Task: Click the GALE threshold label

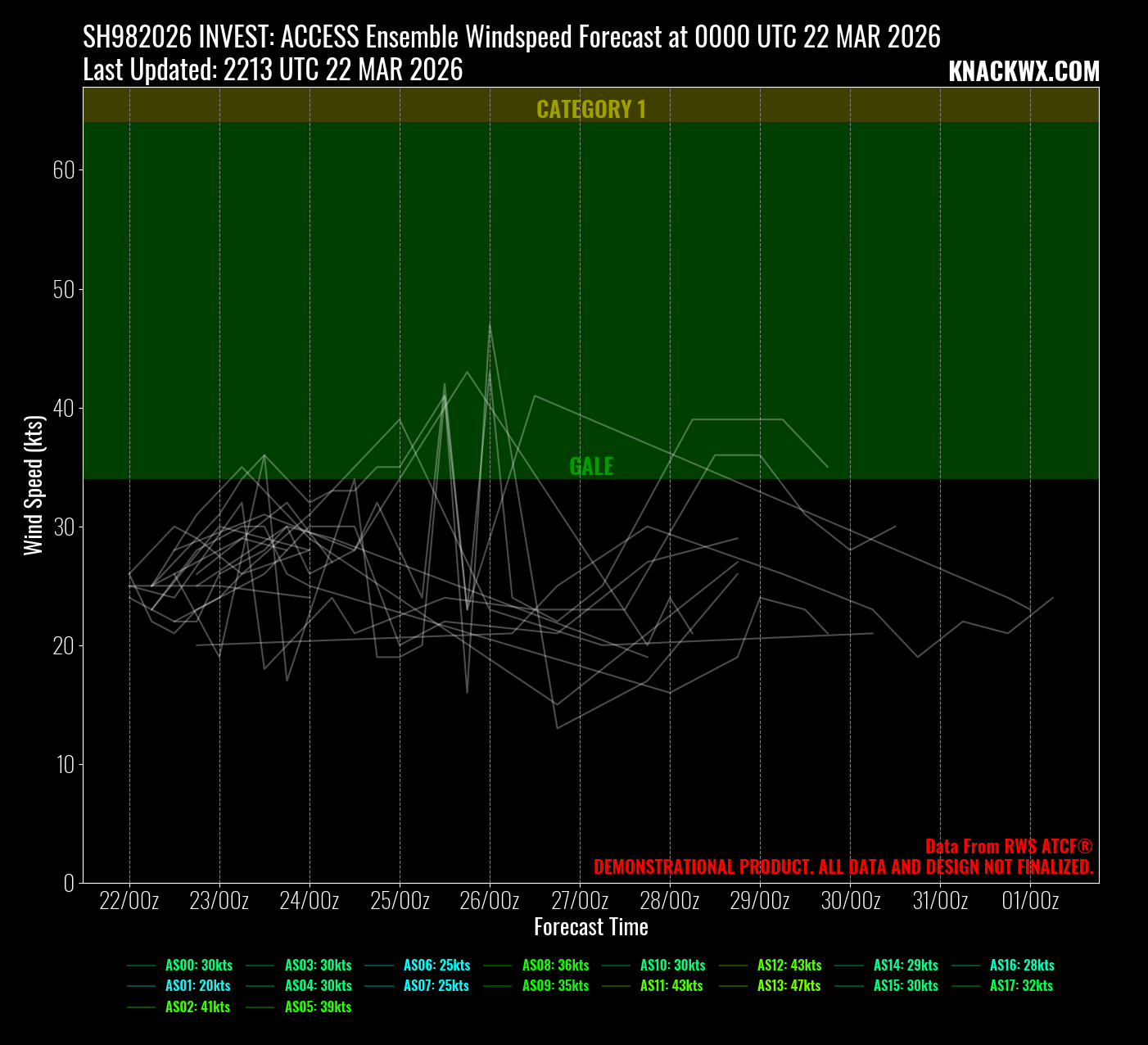Action: pyautogui.click(x=591, y=467)
